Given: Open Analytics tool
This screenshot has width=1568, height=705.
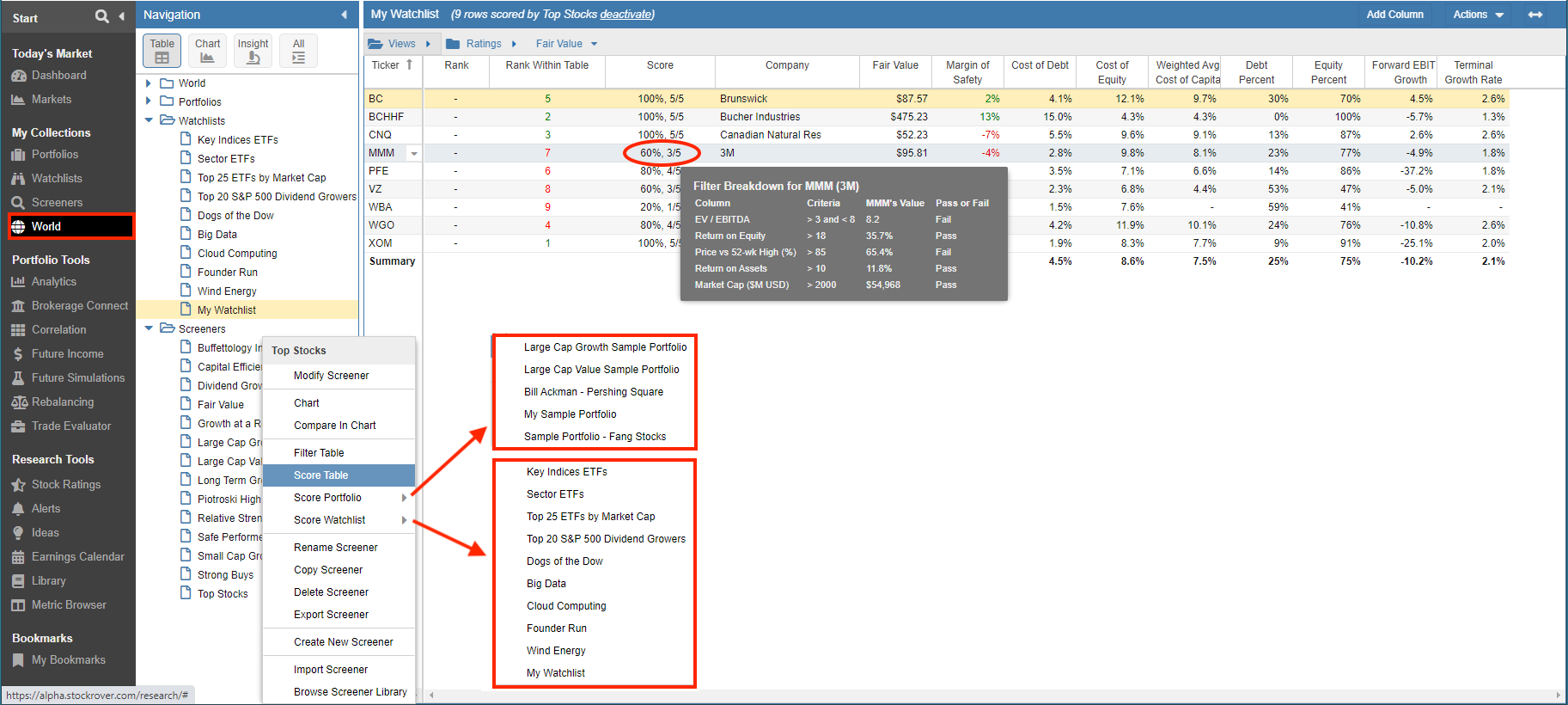Looking at the screenshot, I should [x=53, y=282].
